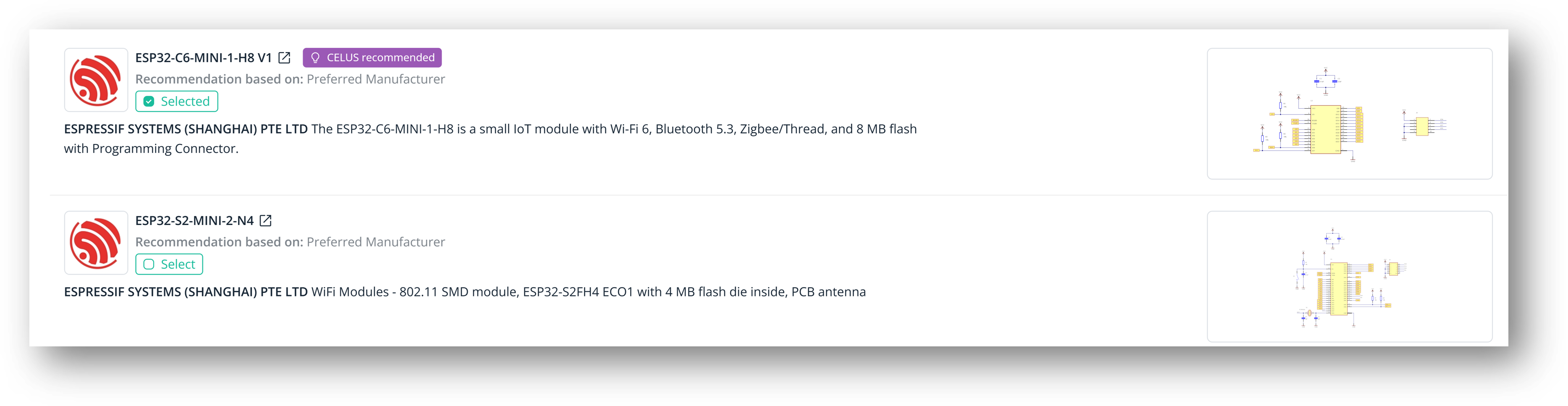Click Espressif logo beside ESP32-C6-MINI-1-H8

point(96,80)
